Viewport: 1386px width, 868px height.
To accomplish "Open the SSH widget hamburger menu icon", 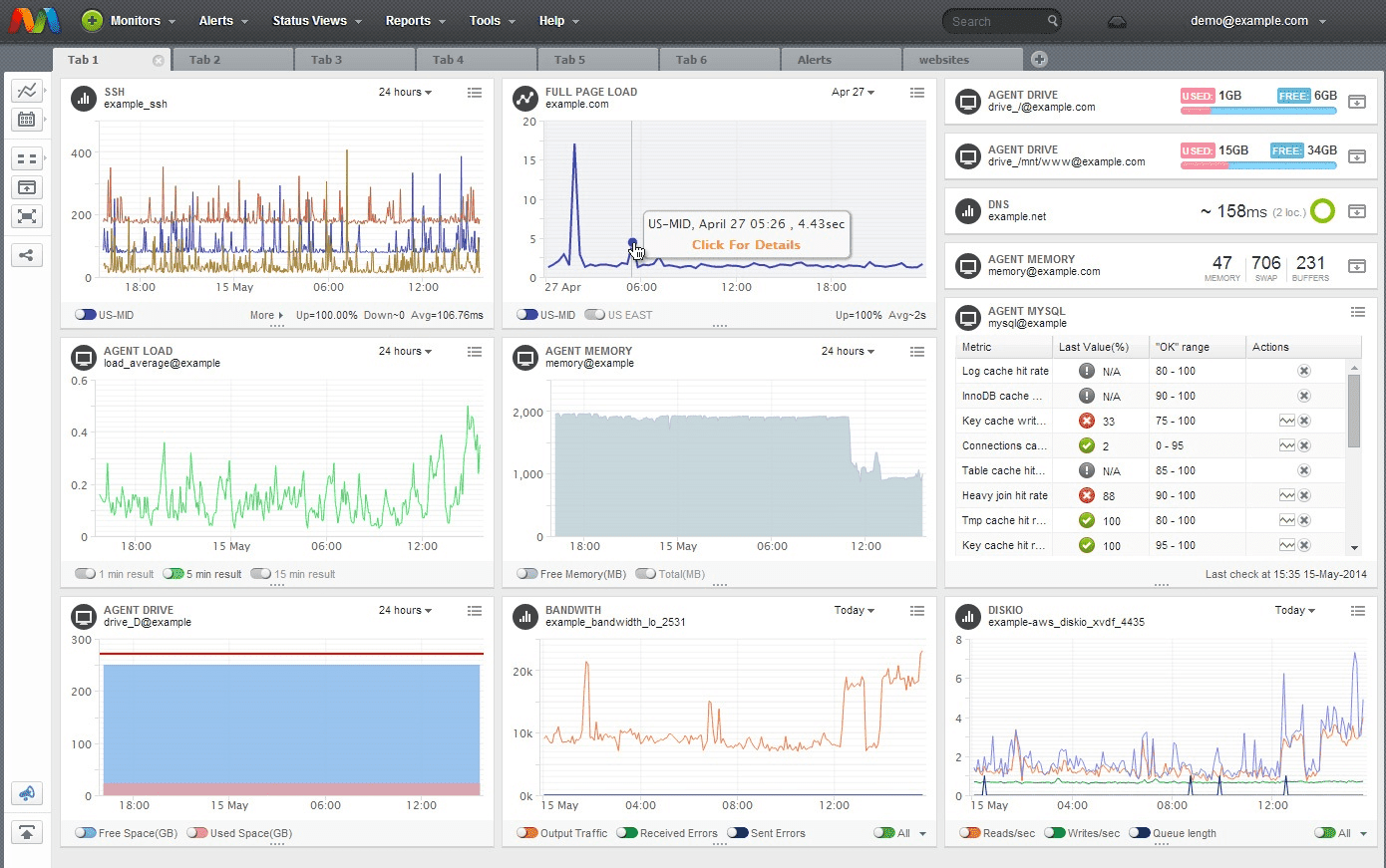I will point(475,93).
